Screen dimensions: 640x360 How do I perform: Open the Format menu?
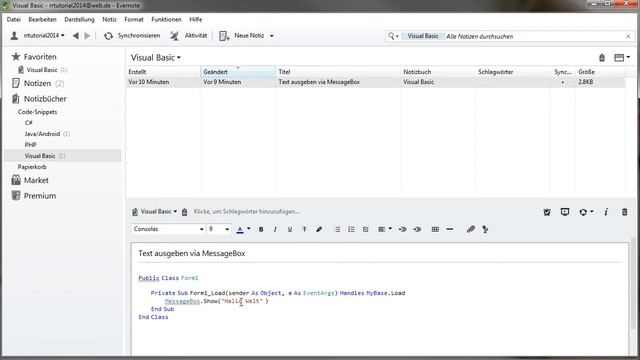(x=134, y=19)
